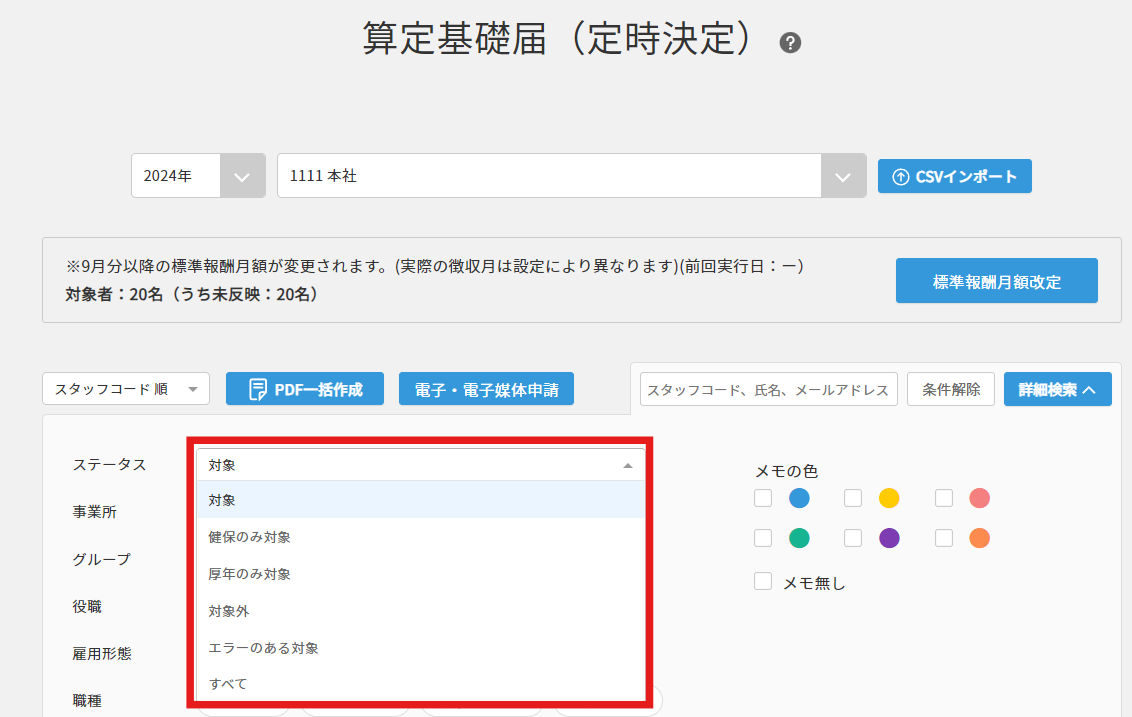
Task: Click the CSVインポート button
Action: [x=954, y=176]
